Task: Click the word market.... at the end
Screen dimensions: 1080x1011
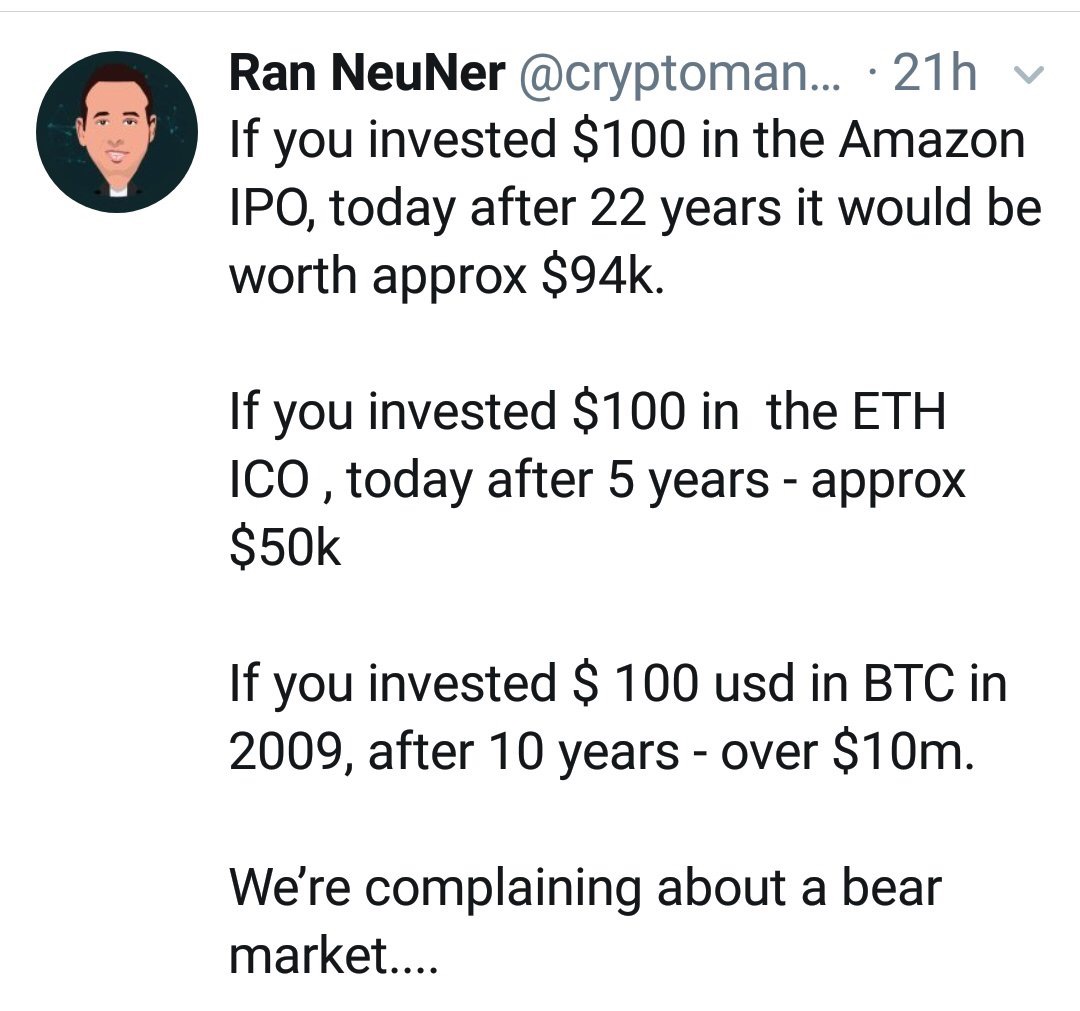Action: pyautogui.click(x=333, y=955)
